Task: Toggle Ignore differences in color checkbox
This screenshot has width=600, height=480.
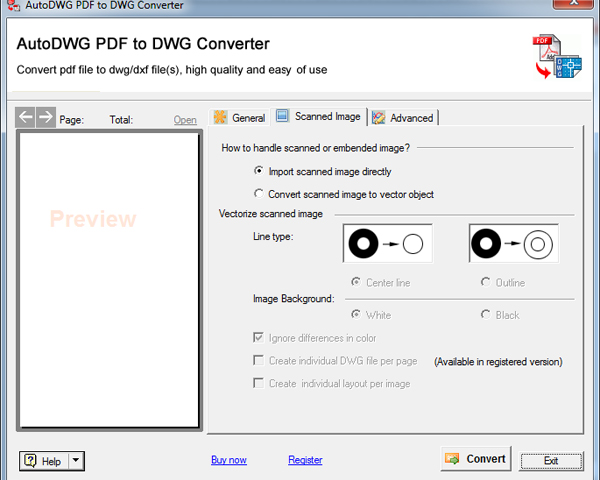Action: [259, 337]
